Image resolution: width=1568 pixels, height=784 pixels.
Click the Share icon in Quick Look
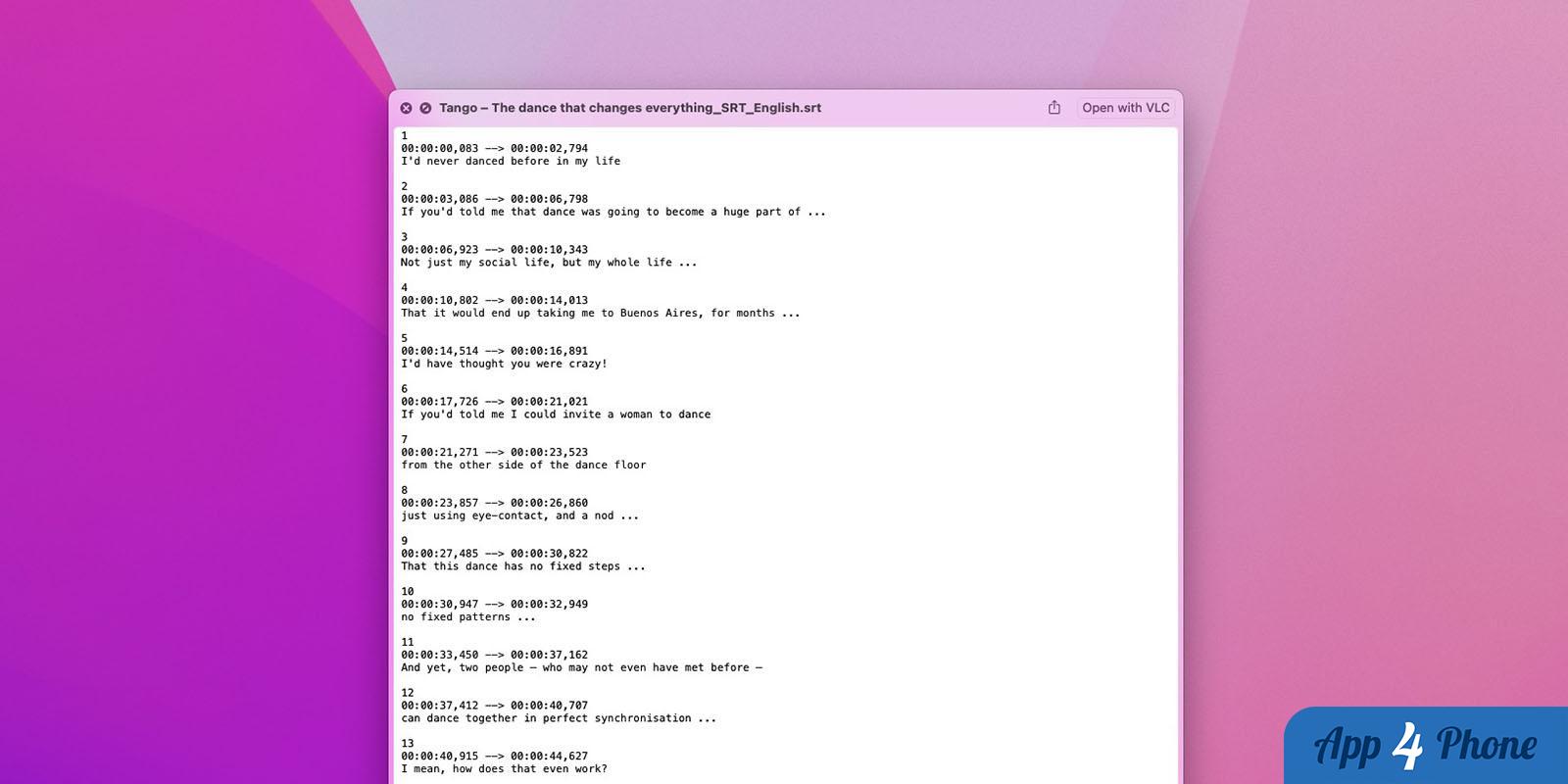click(1054, 108)
